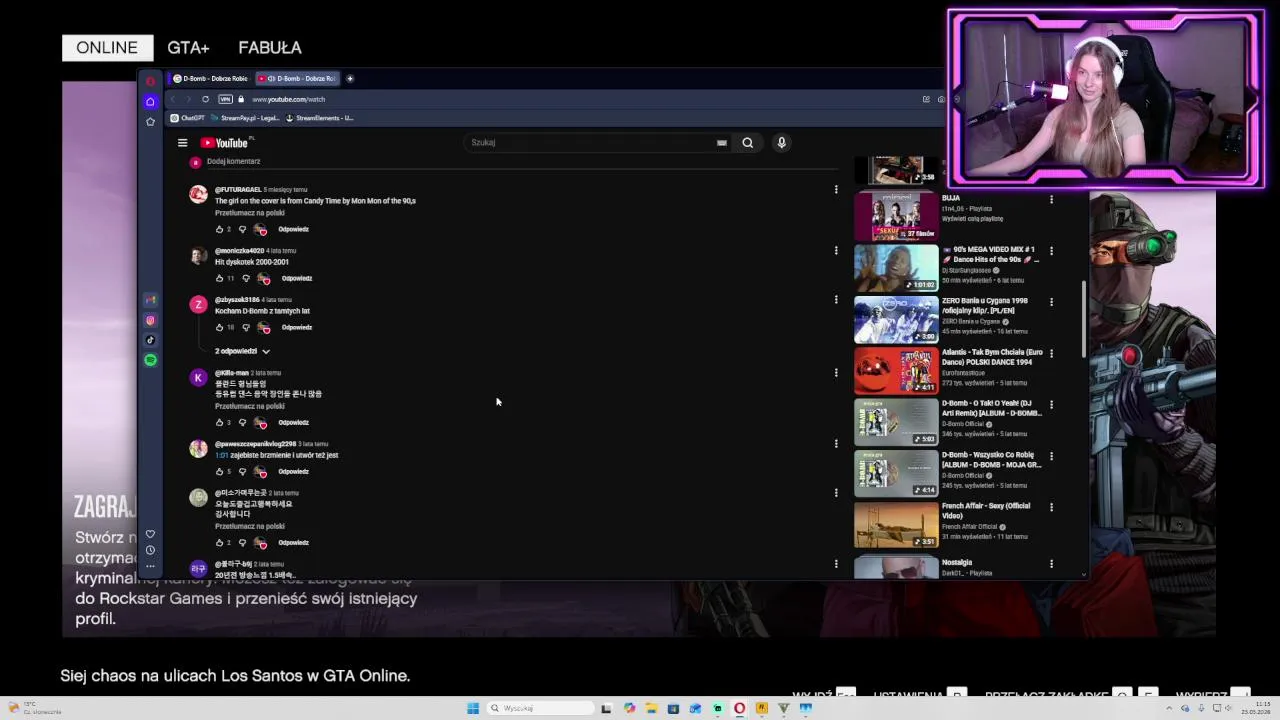Open the Opera sidebar bookmarks star icon
Viewport: 1280px width, 720px height.
click(150, 121)
